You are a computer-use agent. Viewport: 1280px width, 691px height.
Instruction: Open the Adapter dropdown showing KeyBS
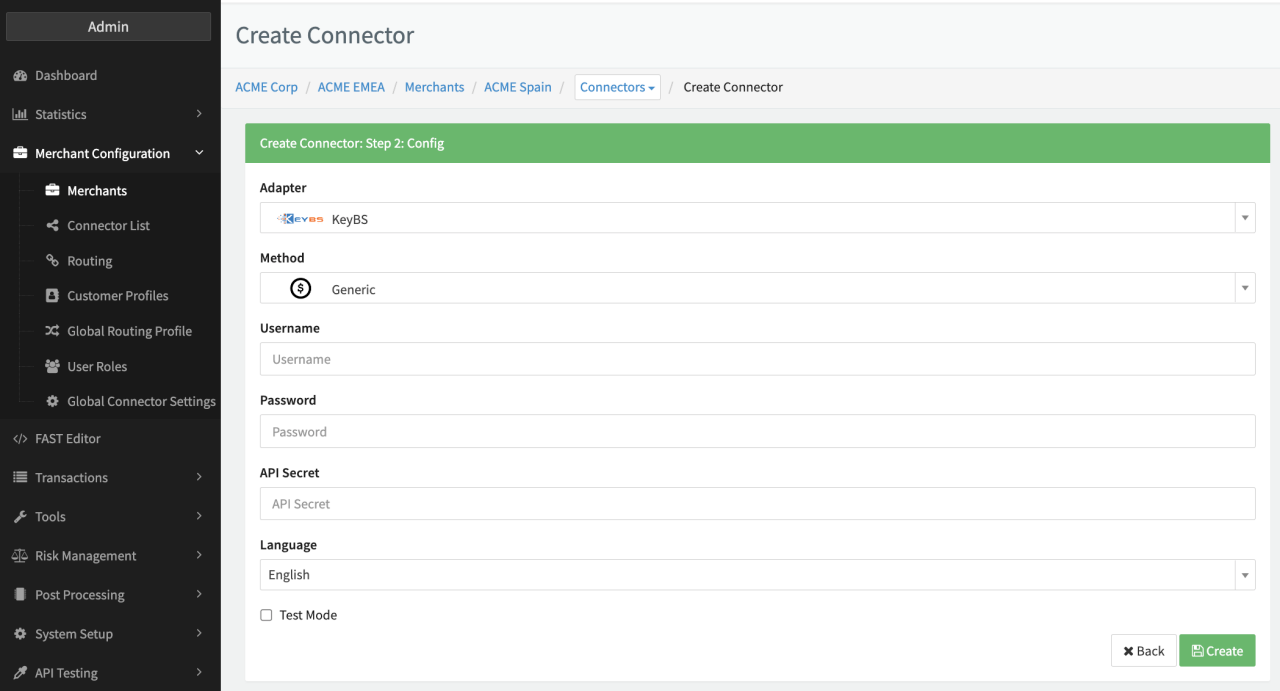[x=757, y=218]
